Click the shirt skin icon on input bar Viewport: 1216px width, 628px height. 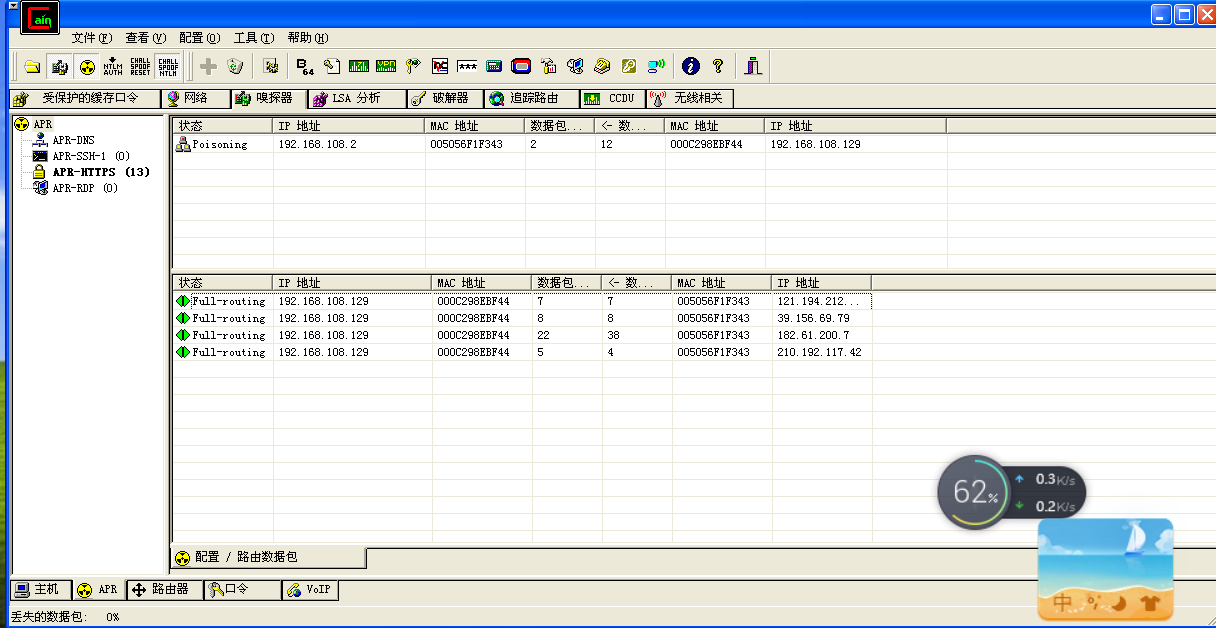tap(1149, 603)
